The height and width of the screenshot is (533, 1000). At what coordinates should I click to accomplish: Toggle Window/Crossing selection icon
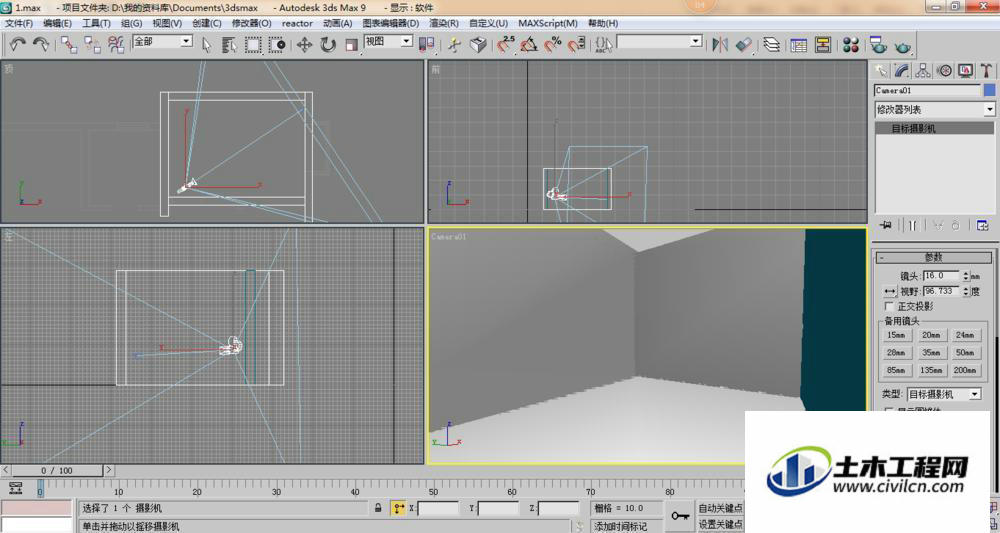277,45
